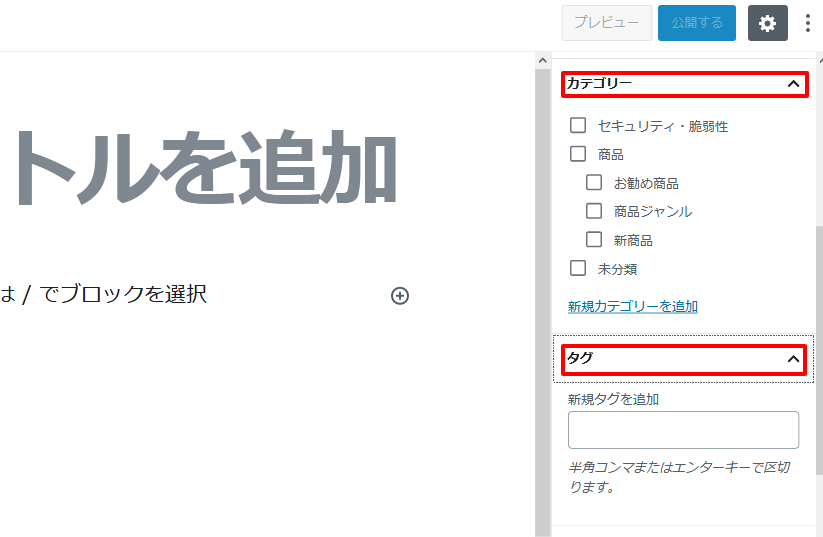Open settings with the gear icon
Image resolution: width=823 pixels, height=537 pixels.
(x=767, y=23)
